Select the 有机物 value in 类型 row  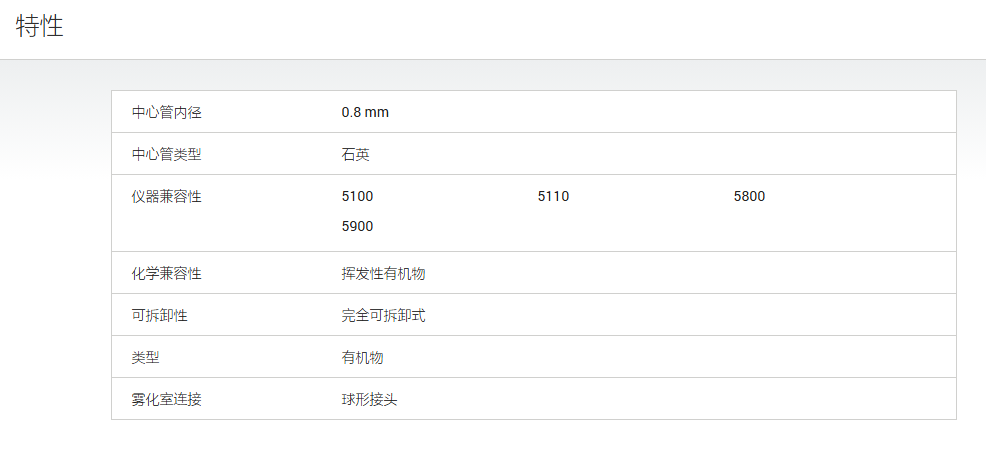pyautogui.click(x=362, y=358)
